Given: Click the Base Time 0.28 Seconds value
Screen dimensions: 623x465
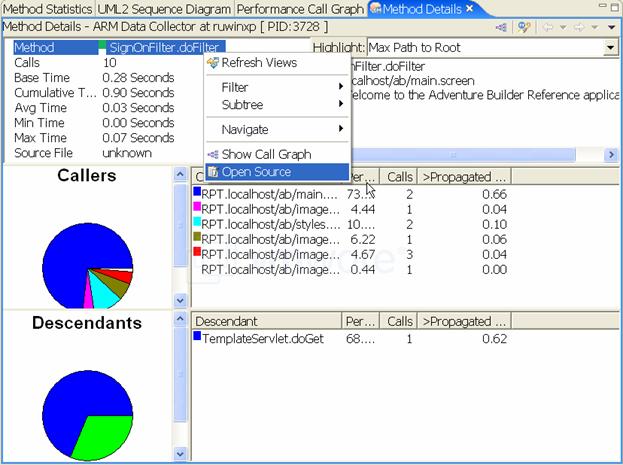Looking at the screenshot, I should (138, 78).
